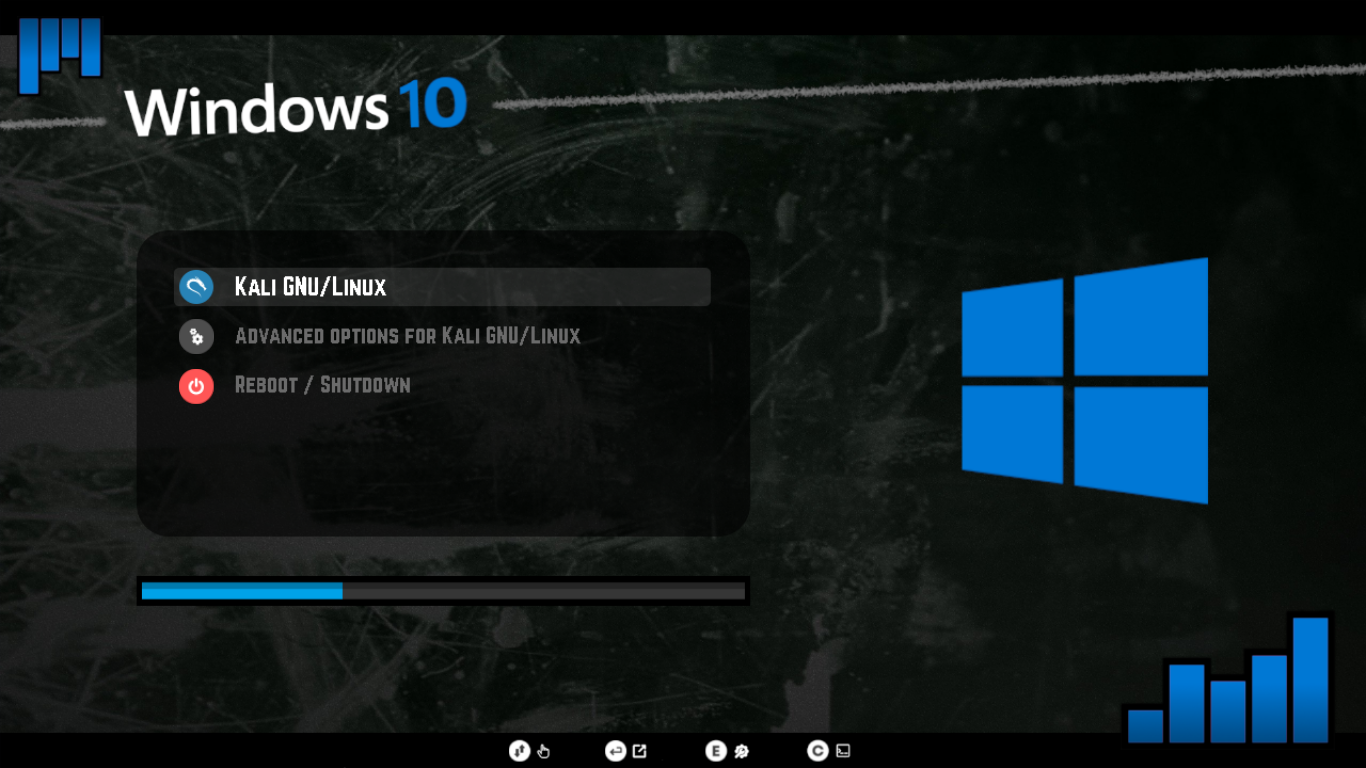Click the circled E key icon
Viewport: 1366px width, 768px height.
(715, 751)
